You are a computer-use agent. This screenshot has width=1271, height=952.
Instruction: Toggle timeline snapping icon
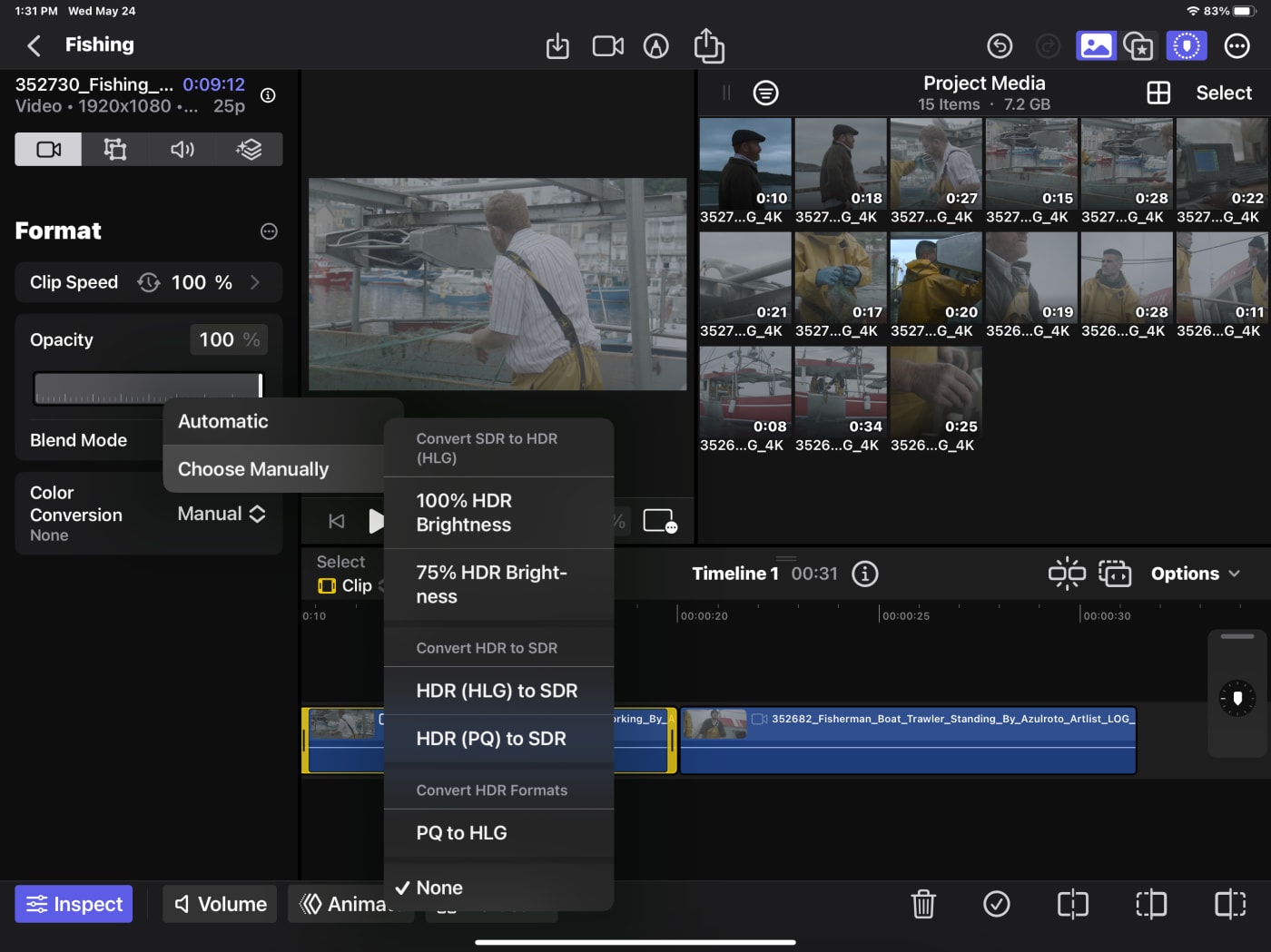(x=1067, y=574)
